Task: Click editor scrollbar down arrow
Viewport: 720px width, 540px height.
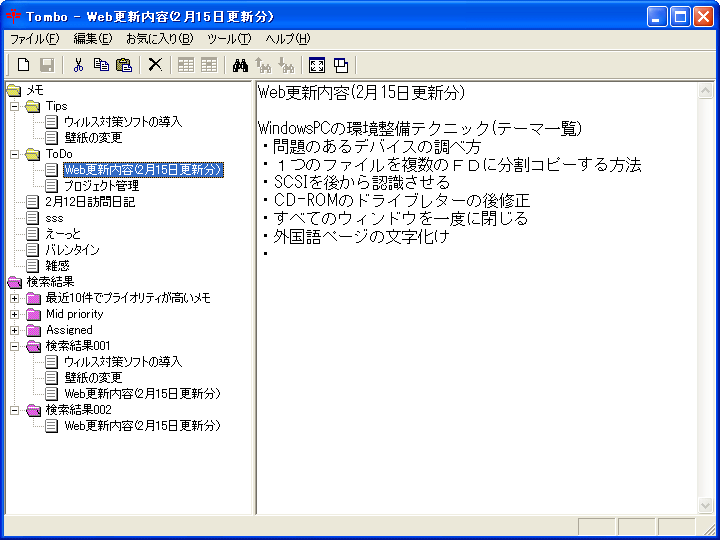Action: click(x=705, y=505)
